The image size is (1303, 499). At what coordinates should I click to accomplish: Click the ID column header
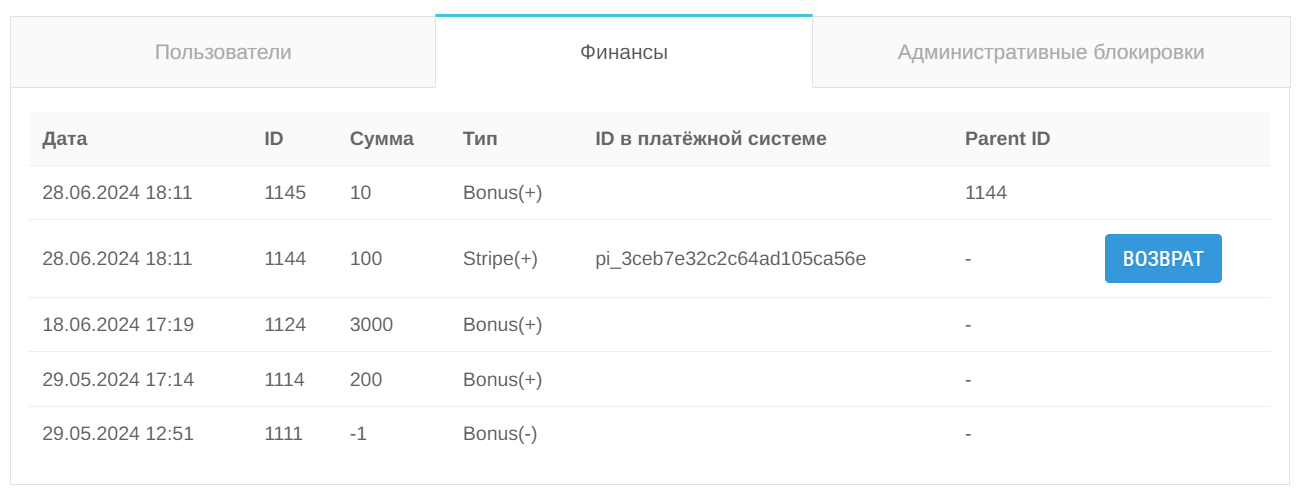(274, 139)
